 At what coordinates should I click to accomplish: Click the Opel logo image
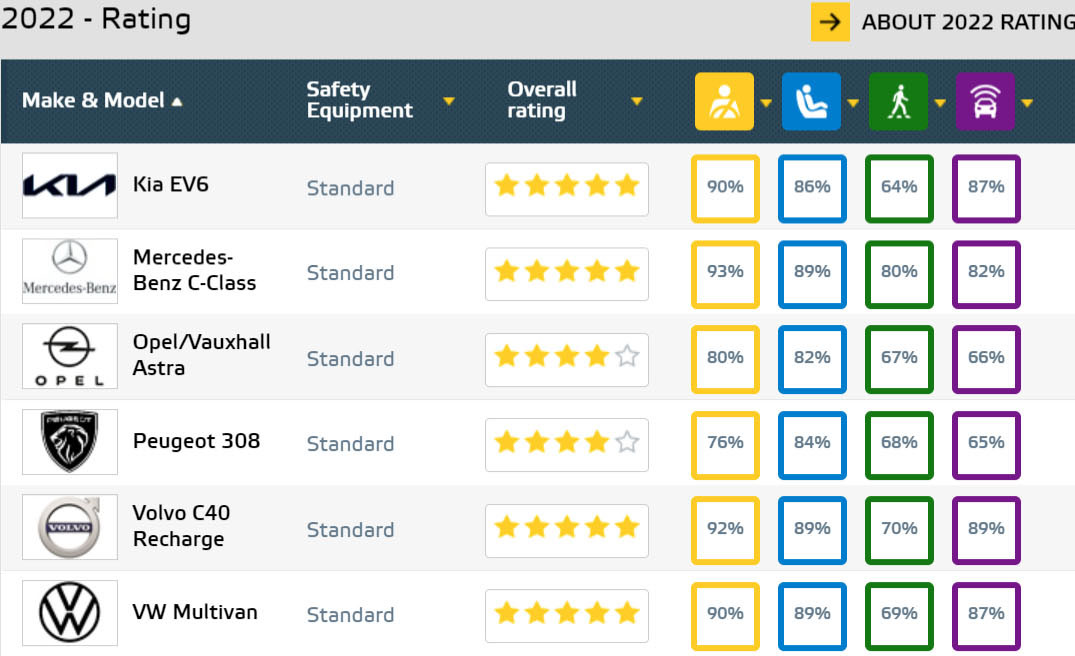point(70,357)
